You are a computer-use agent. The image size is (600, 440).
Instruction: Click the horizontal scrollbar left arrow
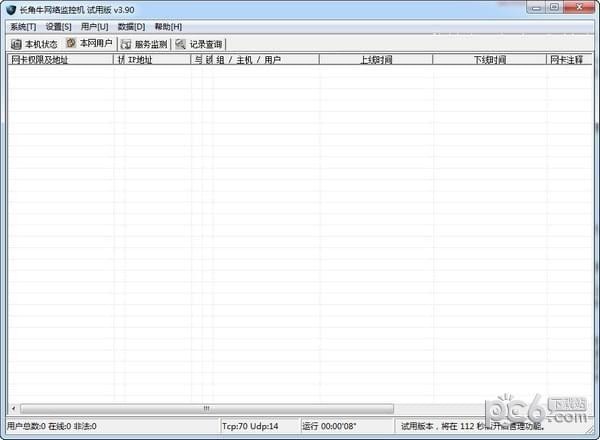click(x=14, y=409)
